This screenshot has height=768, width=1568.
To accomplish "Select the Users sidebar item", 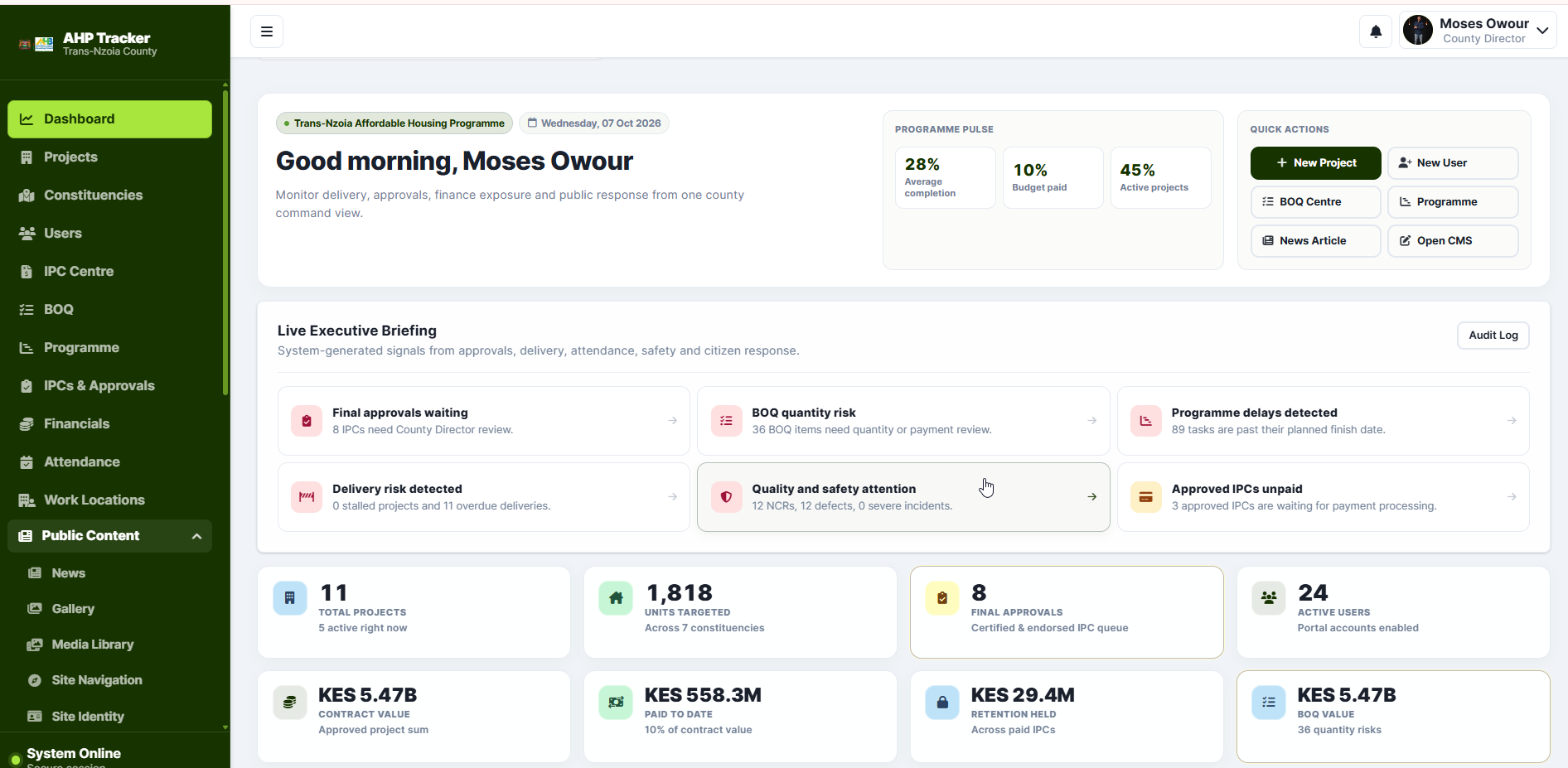I will click(x=109, y=234).
